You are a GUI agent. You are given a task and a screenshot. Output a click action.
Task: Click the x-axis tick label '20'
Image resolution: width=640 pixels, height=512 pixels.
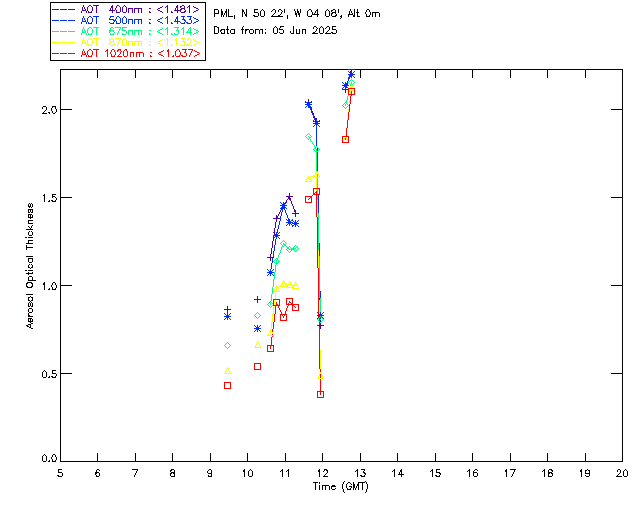tap(622, 473)
